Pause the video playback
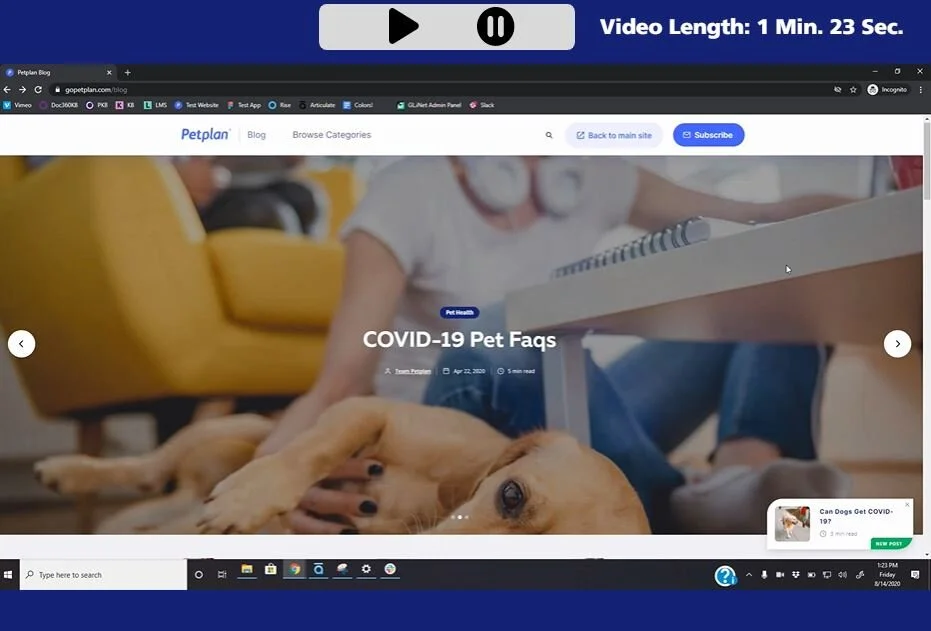The image size is (931, 631). pos(495,27)
